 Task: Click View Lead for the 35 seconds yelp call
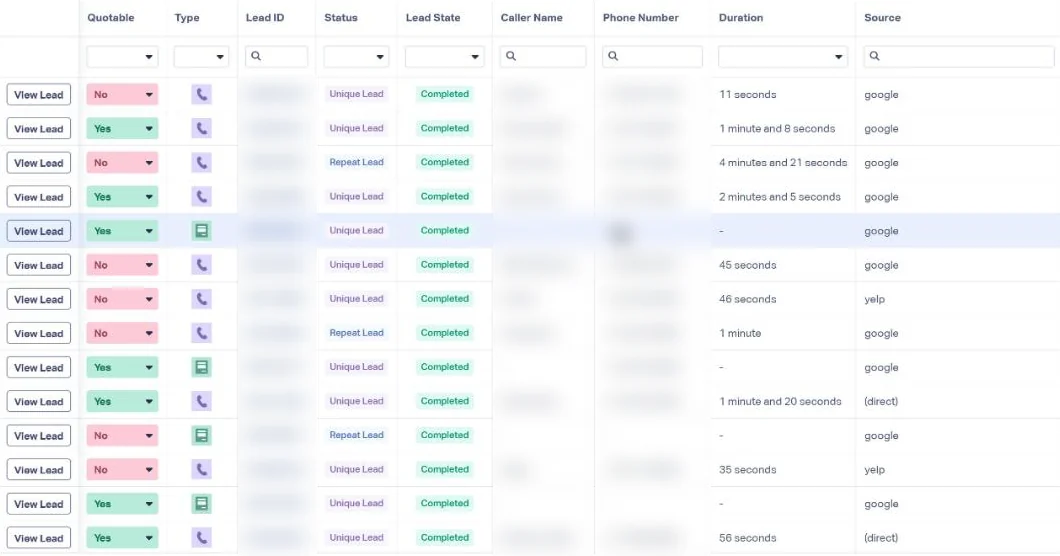pyautogui.click(x=39, y=469)
